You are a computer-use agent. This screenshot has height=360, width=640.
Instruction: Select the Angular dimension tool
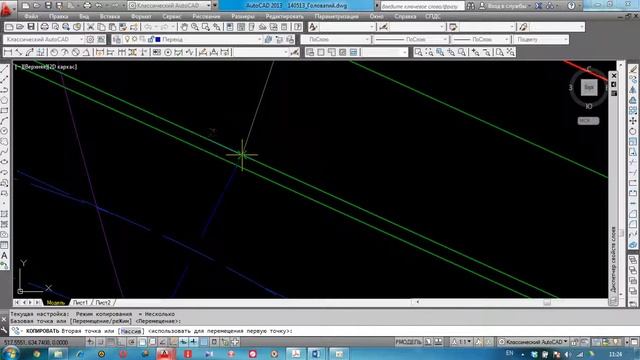(86, 52)
